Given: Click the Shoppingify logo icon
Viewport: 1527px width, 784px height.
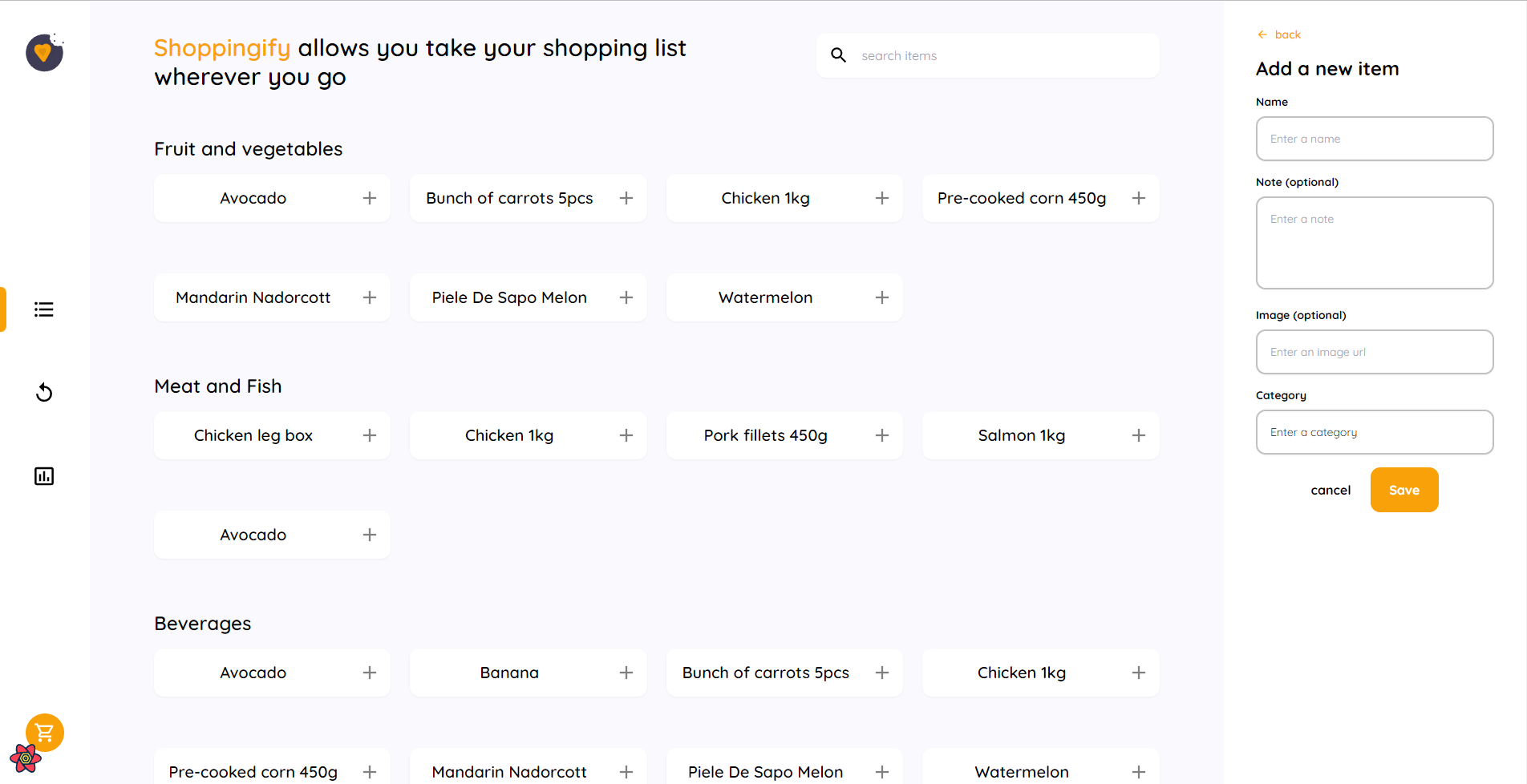Looking at the screenshot, I should tap(44, 52).
